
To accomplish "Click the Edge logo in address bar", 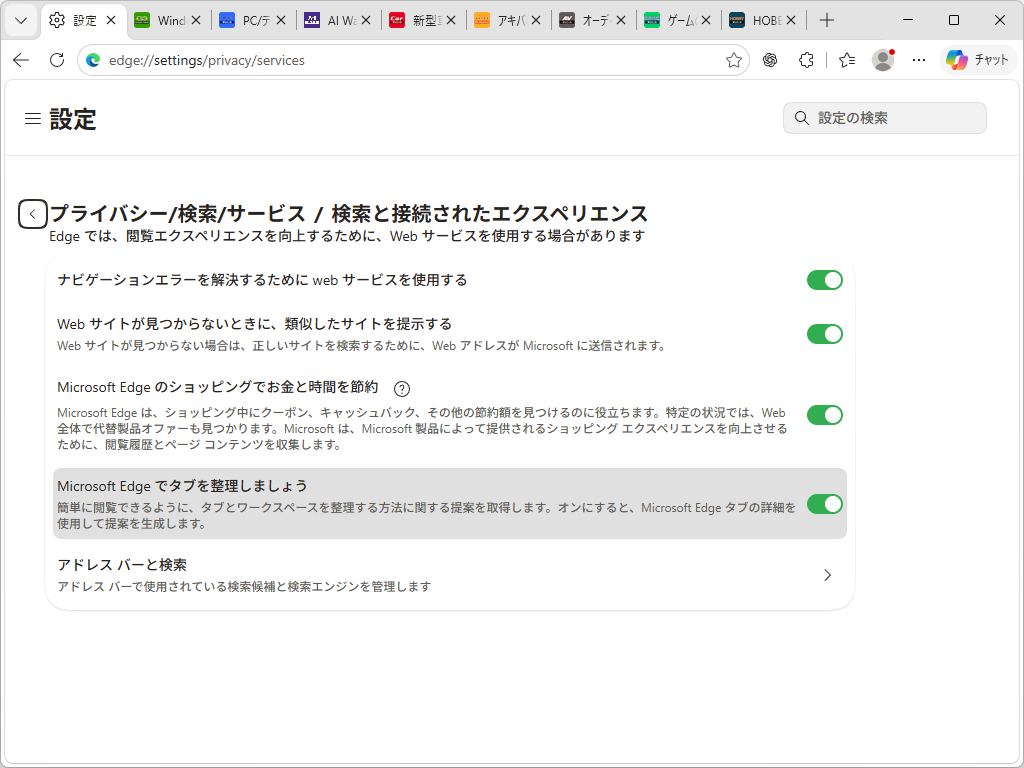I will tap(93, 60).
